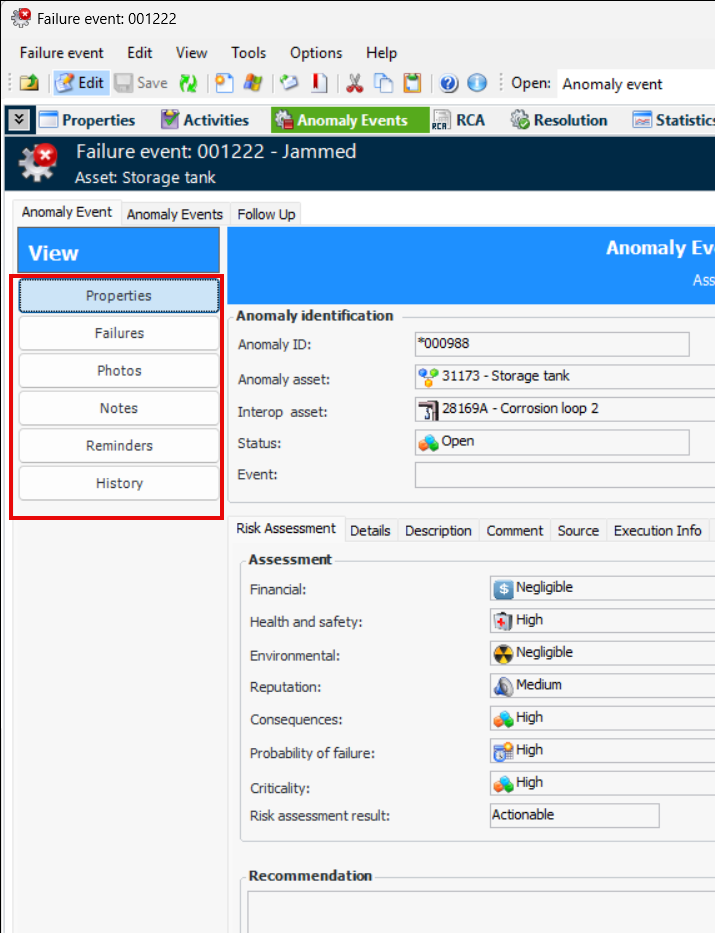Open the Resolution tab
The image size is (715, 933).
(559, 120)
